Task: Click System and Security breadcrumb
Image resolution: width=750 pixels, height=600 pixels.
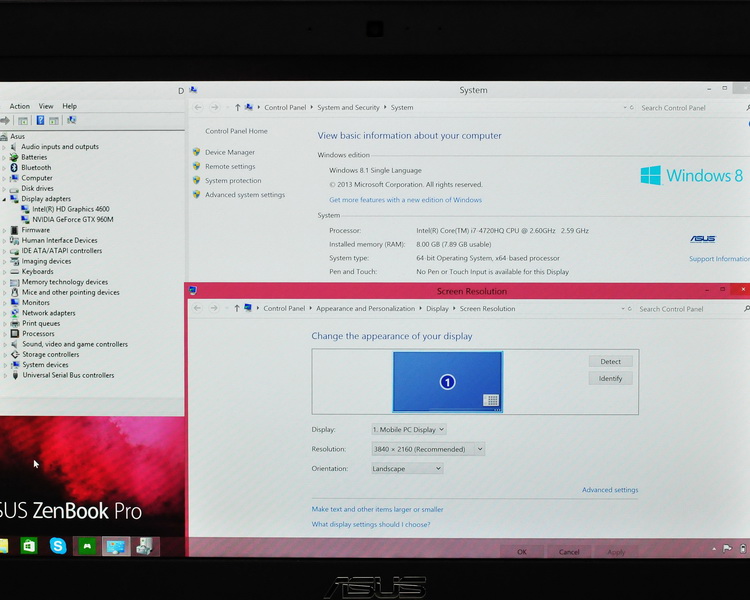Action: pyautogui.click(x=348, y=108)
